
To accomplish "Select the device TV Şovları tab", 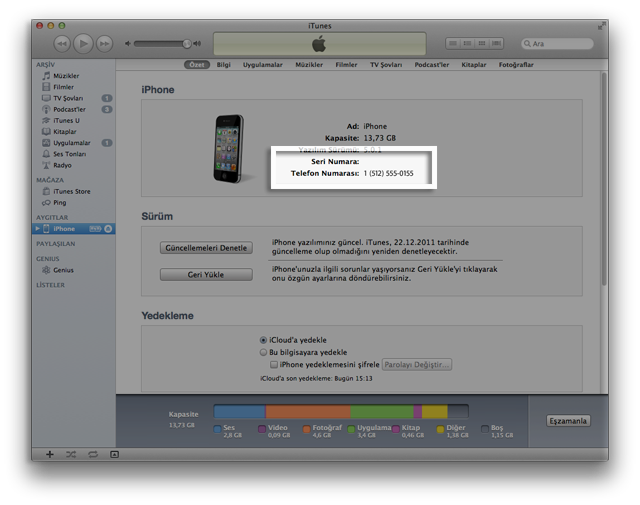I will pos(386,65).
